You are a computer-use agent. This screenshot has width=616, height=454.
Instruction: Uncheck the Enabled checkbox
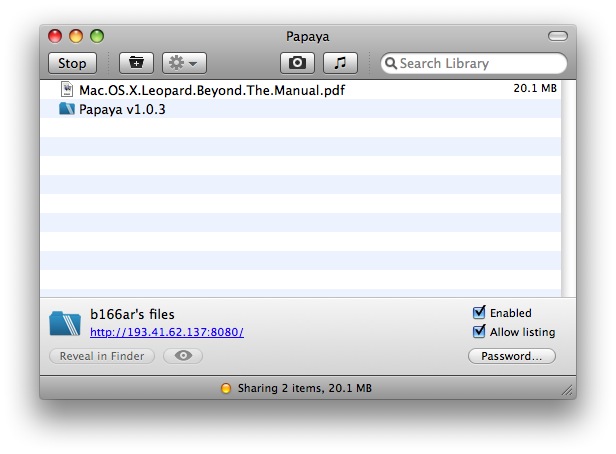[479, 312]
